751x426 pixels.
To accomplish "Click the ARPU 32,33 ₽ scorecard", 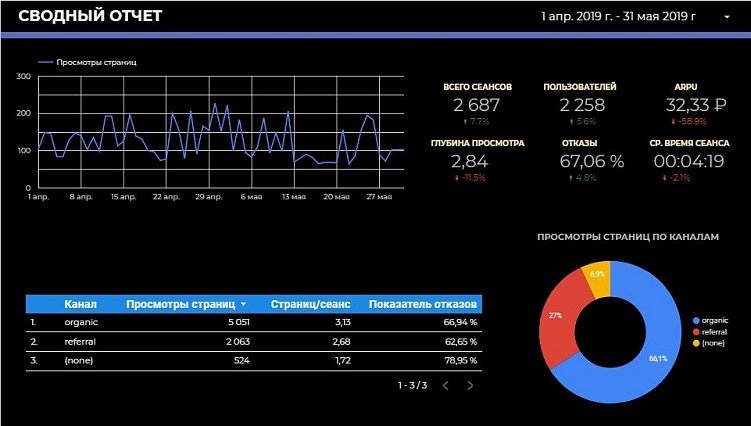I will [695, 105].
